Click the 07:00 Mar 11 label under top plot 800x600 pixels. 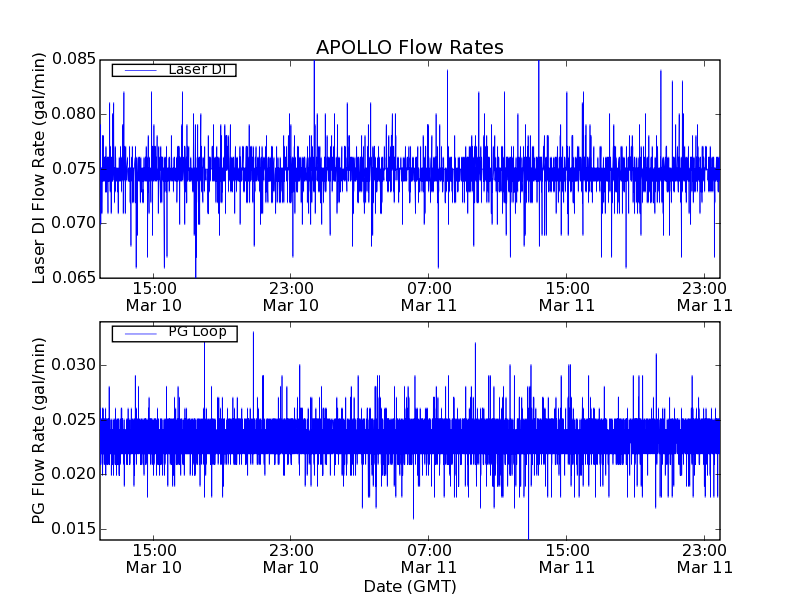[428, 296]
